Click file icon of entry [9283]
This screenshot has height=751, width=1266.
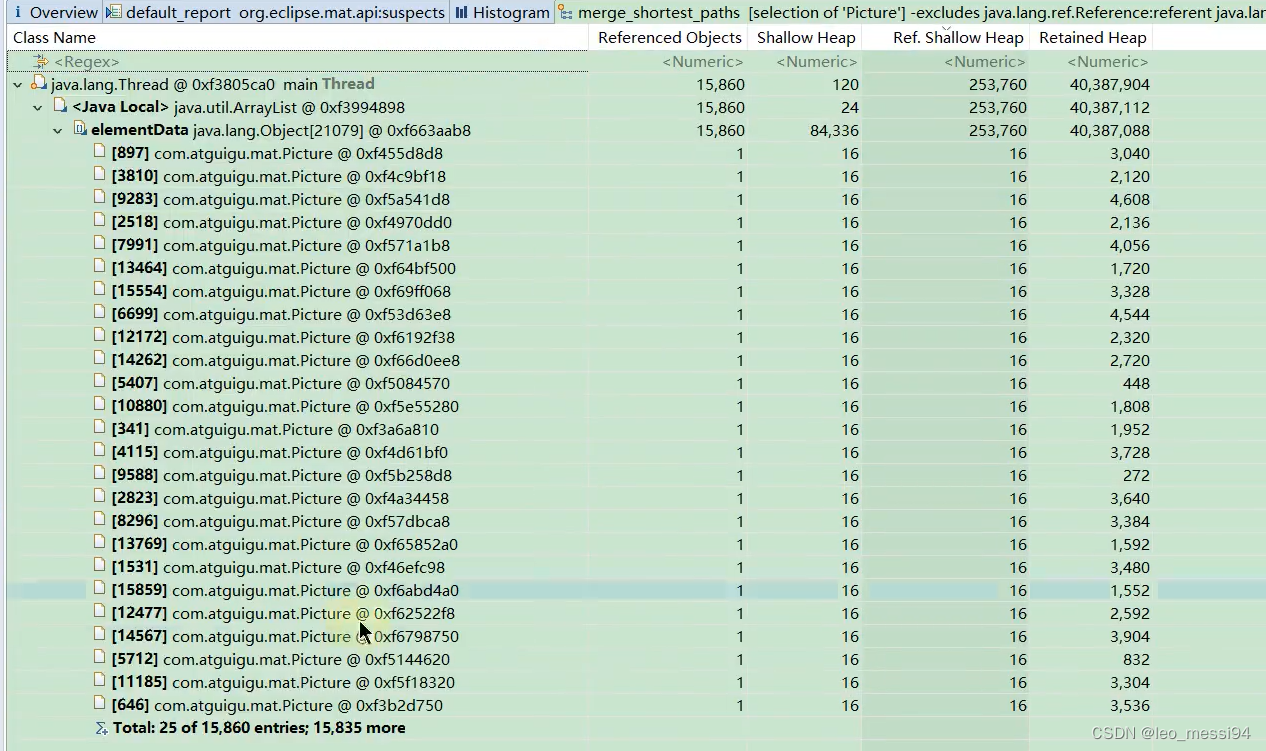pos(100,198)
